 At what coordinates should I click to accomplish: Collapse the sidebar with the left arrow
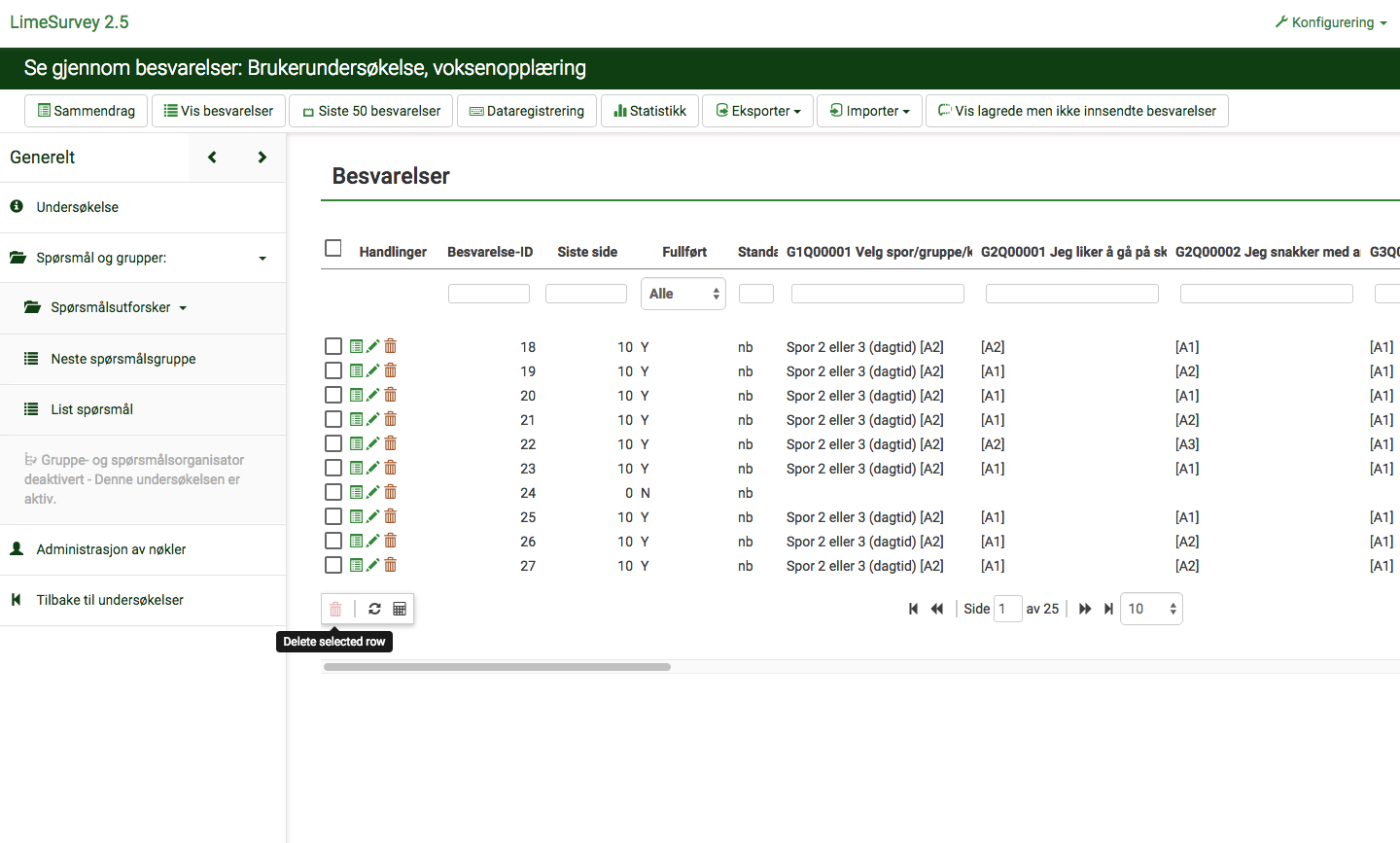coord(212,158)
